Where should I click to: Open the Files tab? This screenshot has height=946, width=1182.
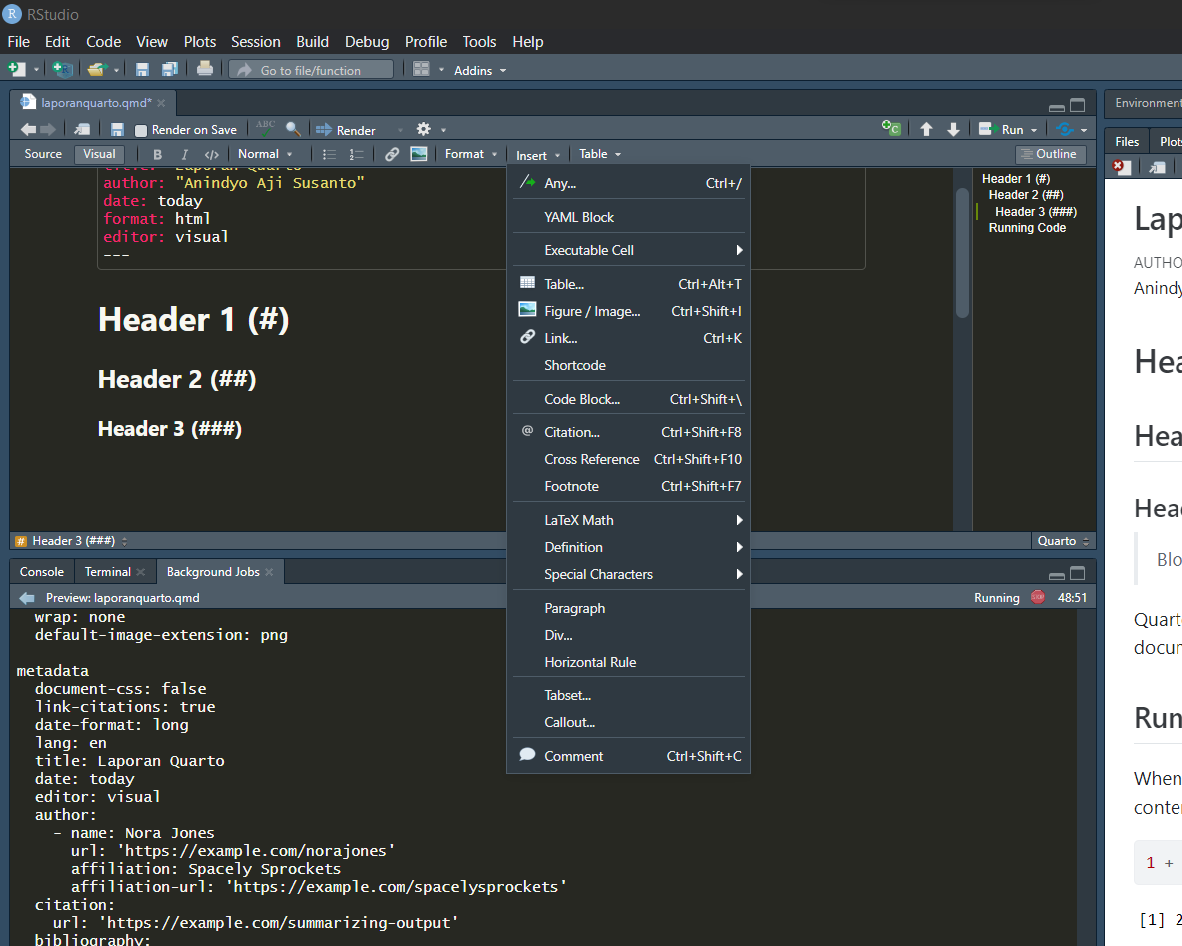click(1127, 141)
